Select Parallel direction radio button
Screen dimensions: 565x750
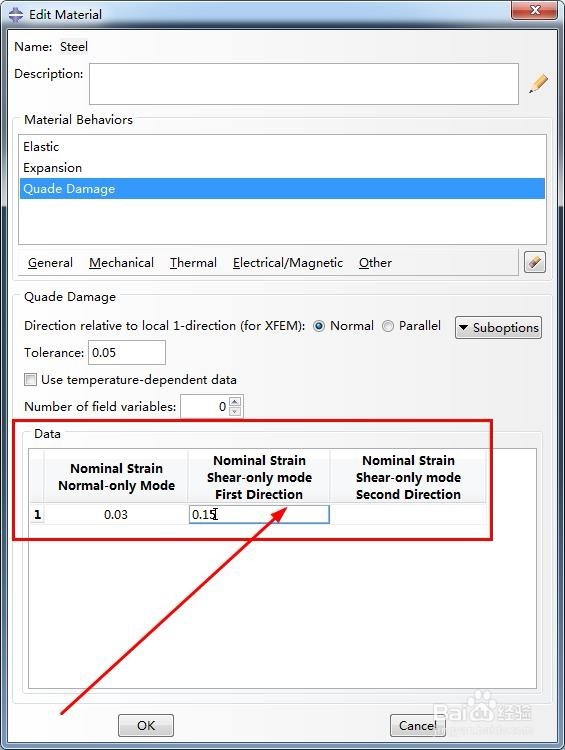(388, 326)
